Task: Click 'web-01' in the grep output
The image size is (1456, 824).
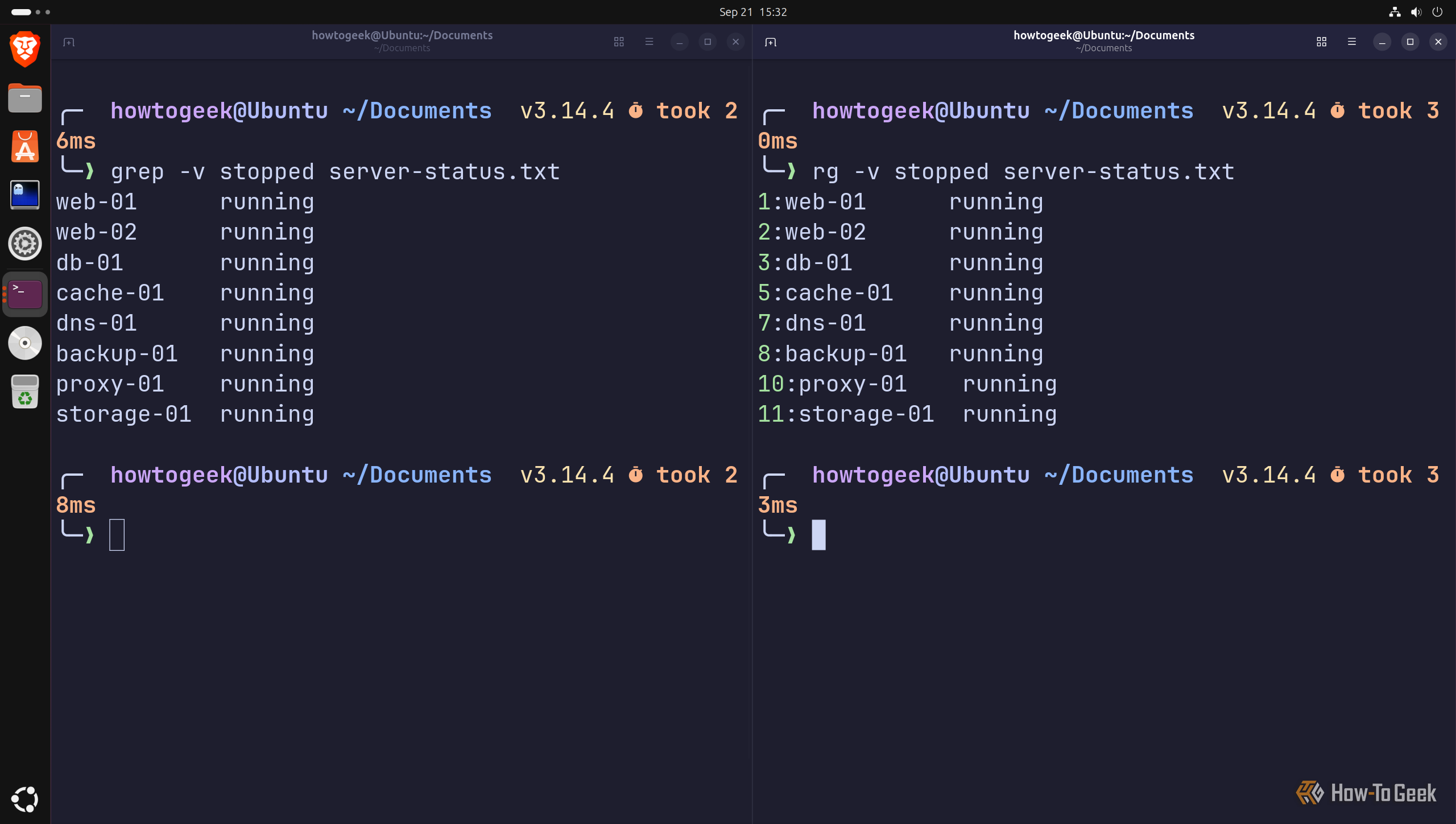Action: pyautogui.click(x=96, y=202)
